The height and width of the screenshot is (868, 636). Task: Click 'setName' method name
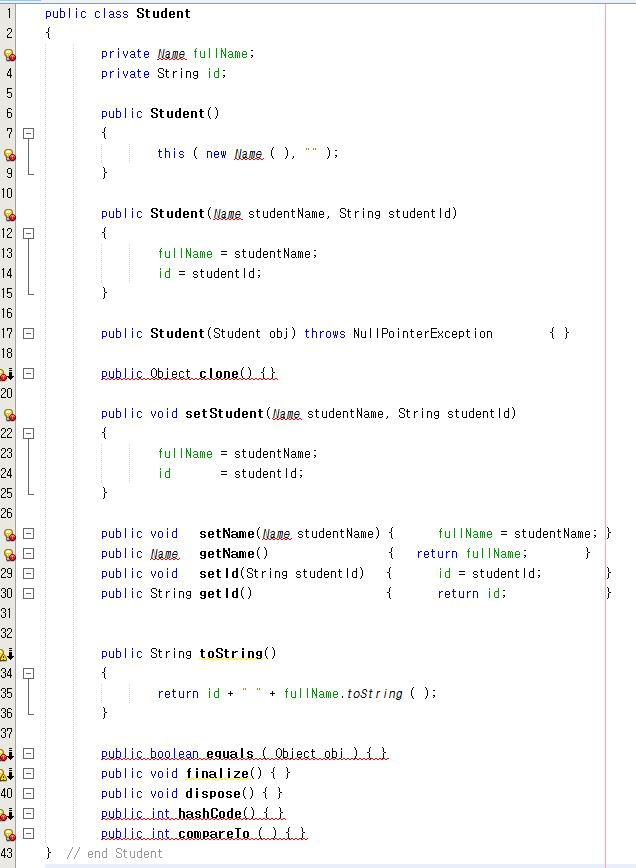coord(227,534)
